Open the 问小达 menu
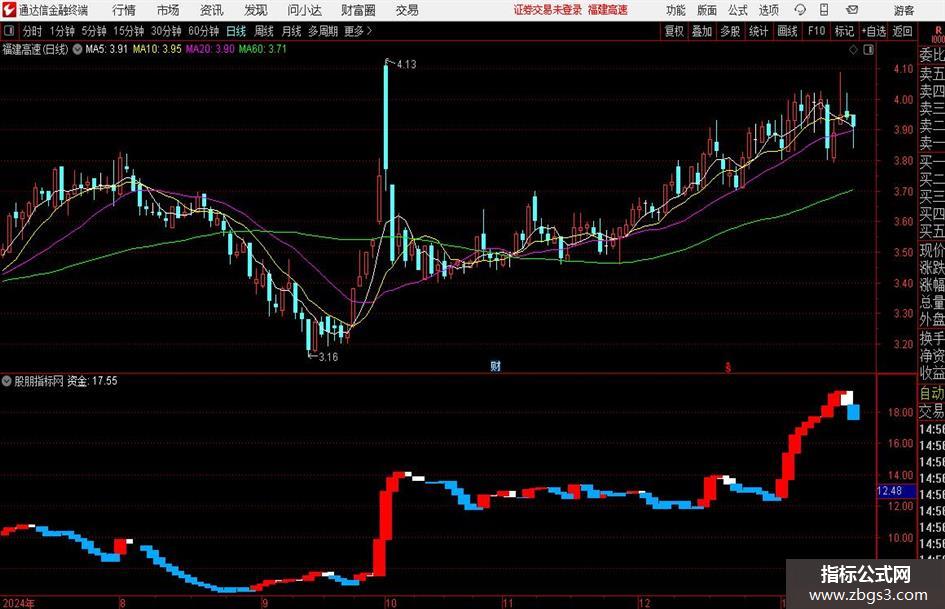 pos(304,10)
